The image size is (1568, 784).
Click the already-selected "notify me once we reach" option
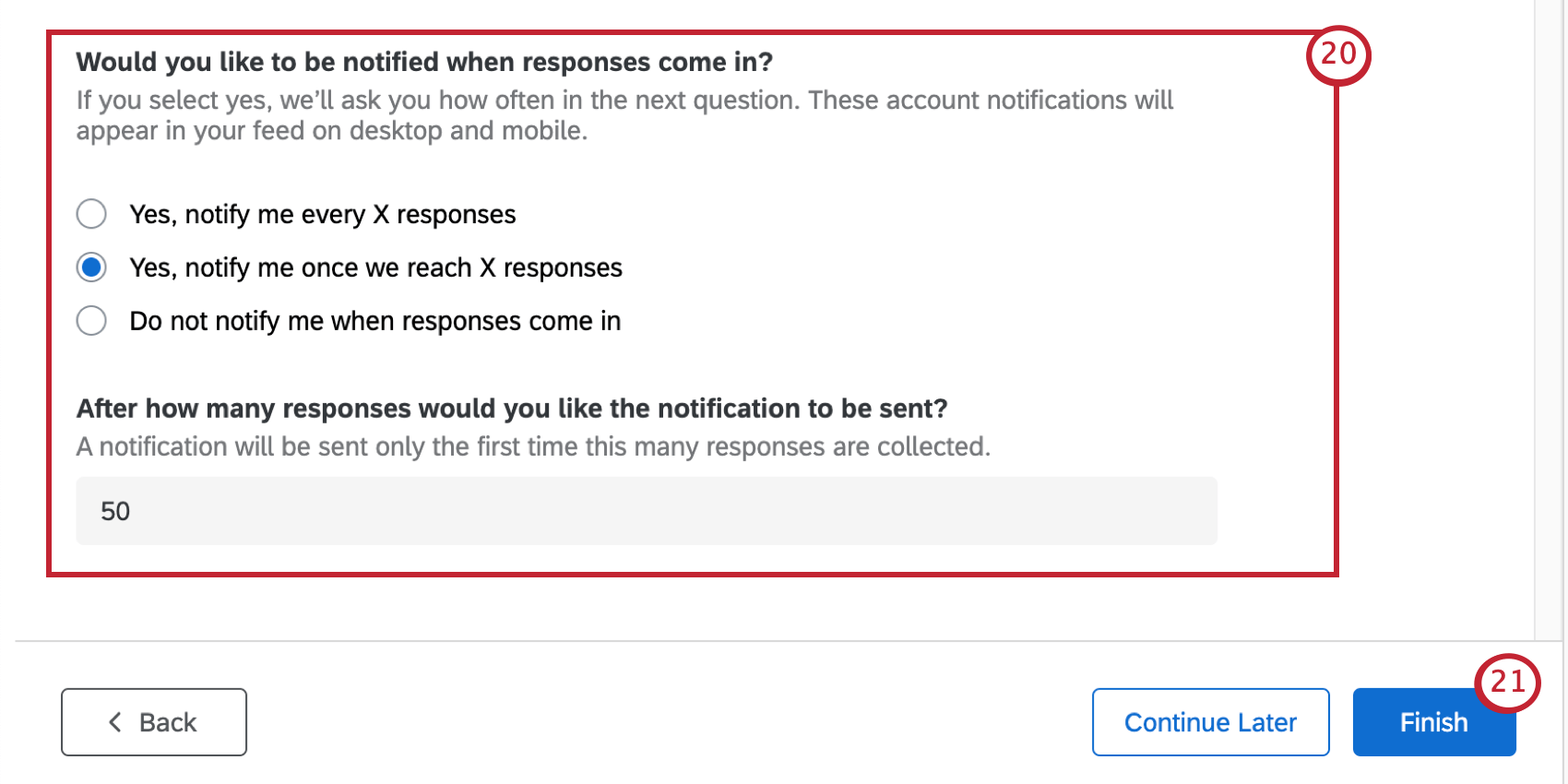pos(91,267)
